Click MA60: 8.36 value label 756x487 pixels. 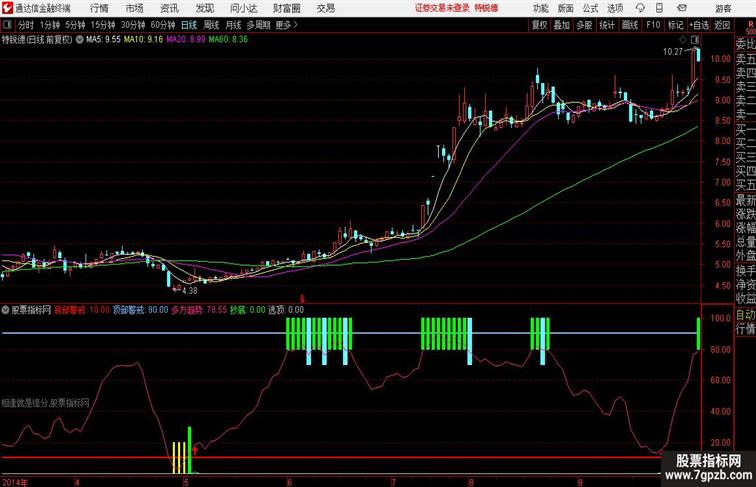pyautogui.click(x=228, y=40)
